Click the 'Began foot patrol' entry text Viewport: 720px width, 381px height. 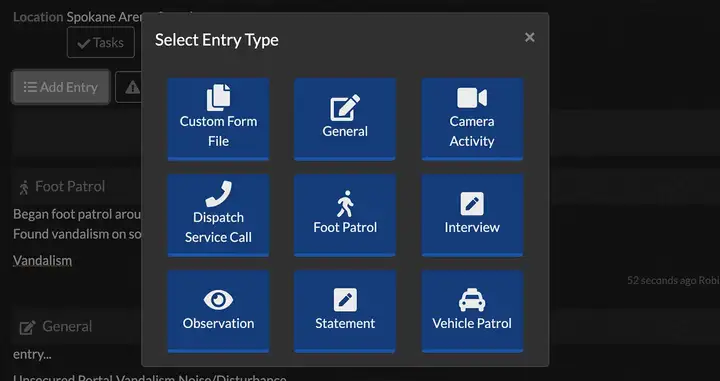77,214
